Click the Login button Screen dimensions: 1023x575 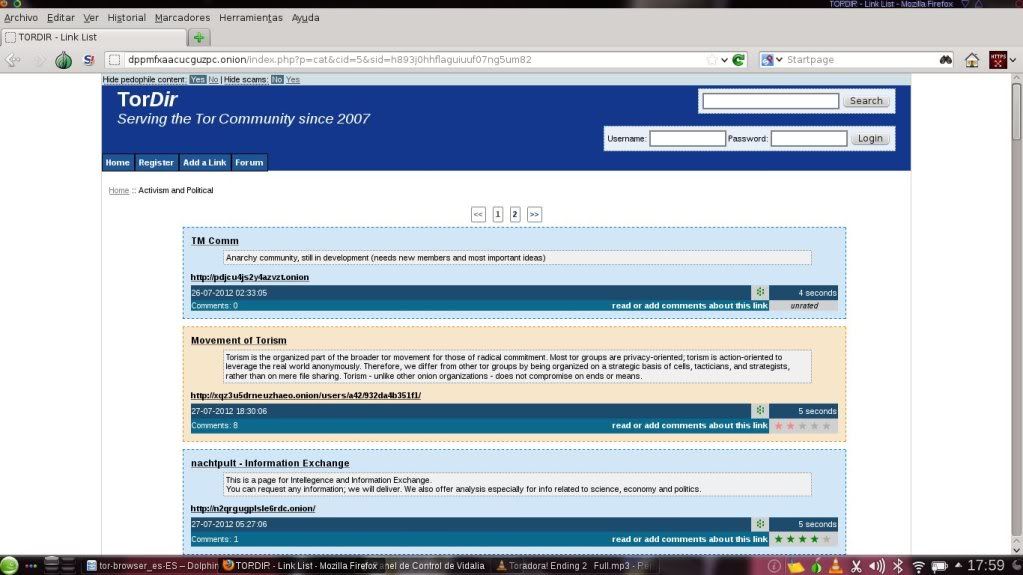870,138
